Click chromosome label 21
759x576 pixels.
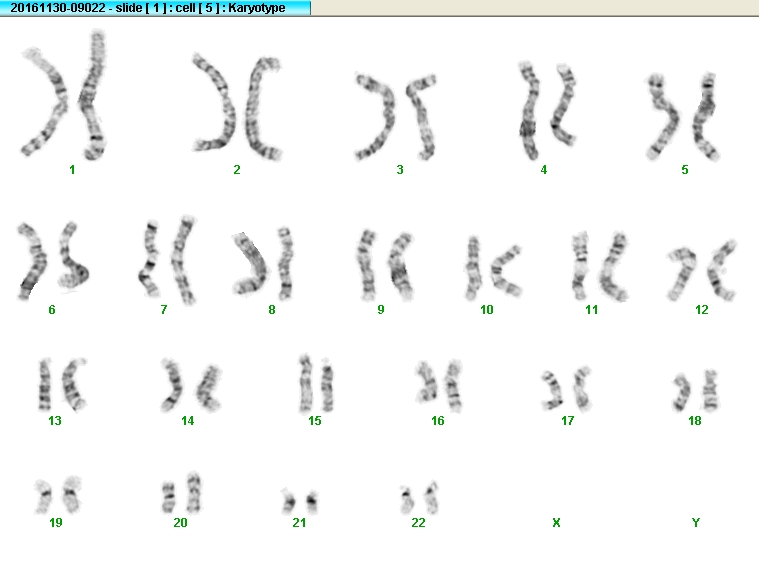pyautogui.click(x=299, y=523)
